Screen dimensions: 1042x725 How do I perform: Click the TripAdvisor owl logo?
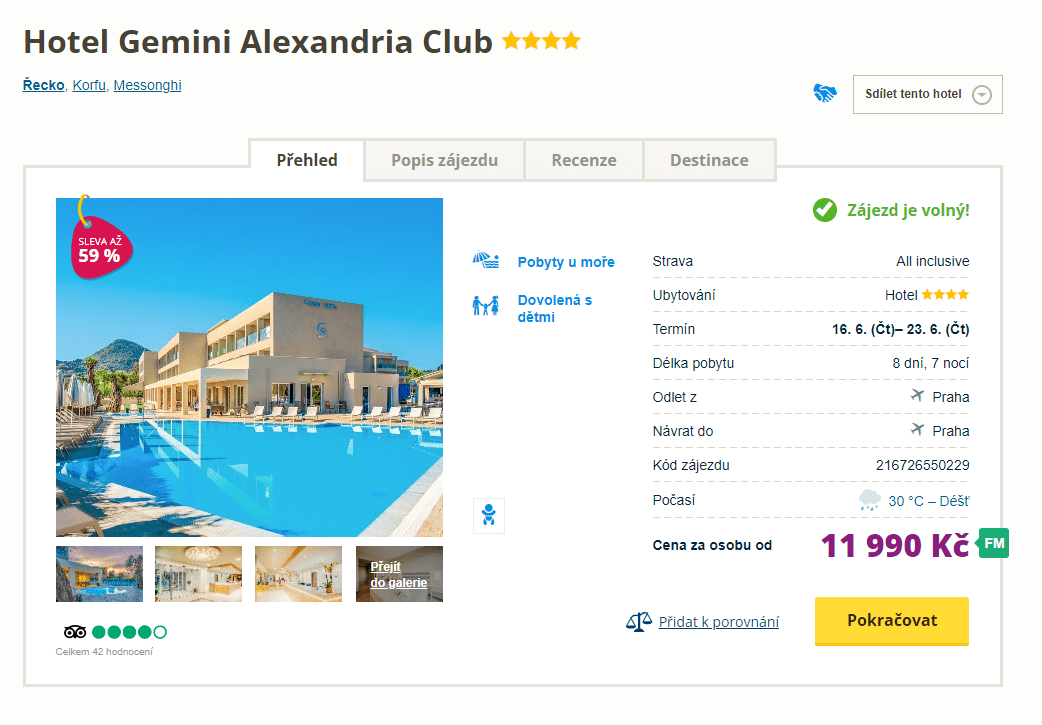click(x=75, y=632)
